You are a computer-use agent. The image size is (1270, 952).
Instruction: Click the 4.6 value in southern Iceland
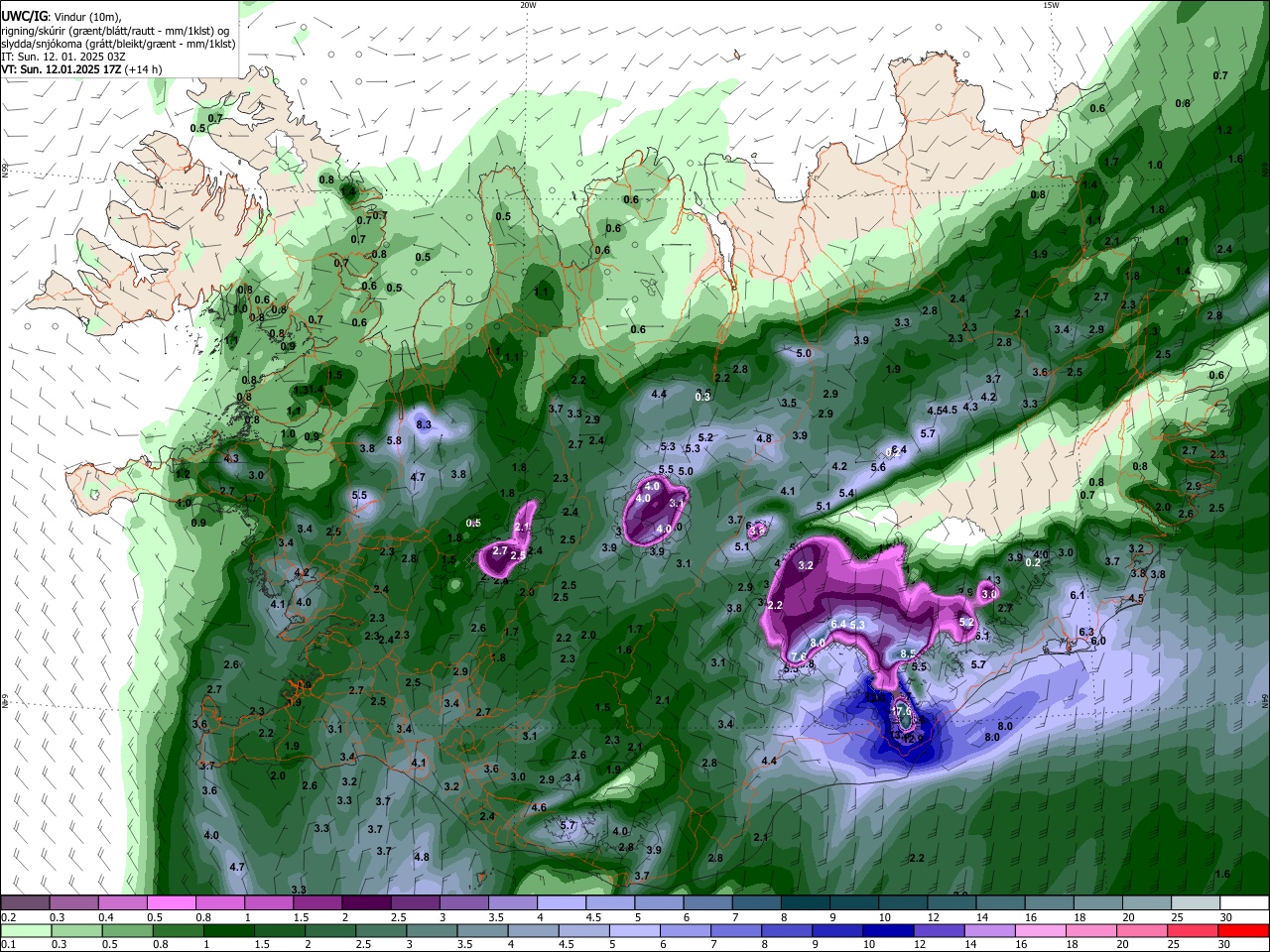coord(539,807)
